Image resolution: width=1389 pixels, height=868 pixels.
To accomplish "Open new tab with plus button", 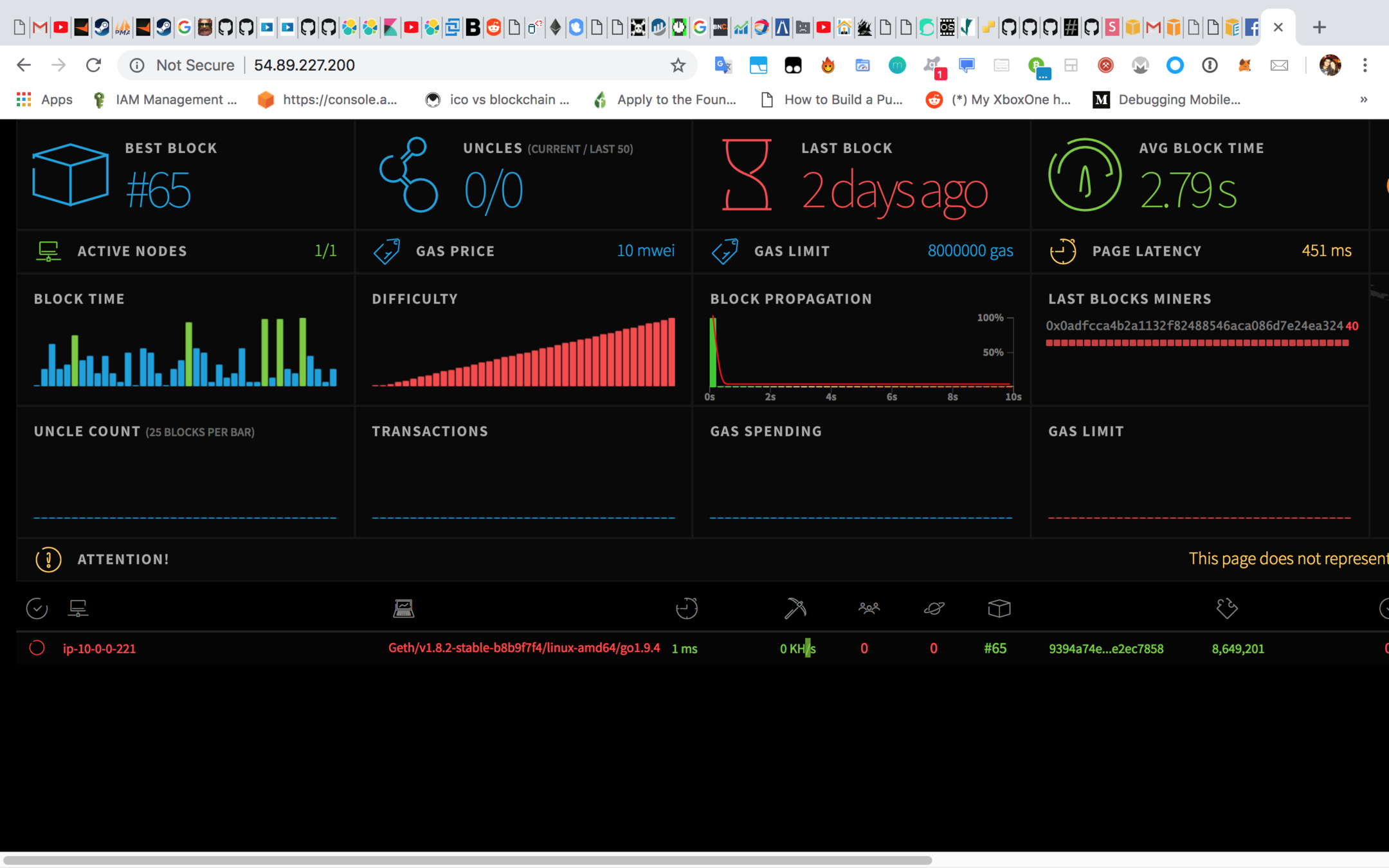I will coord(1319,27).
